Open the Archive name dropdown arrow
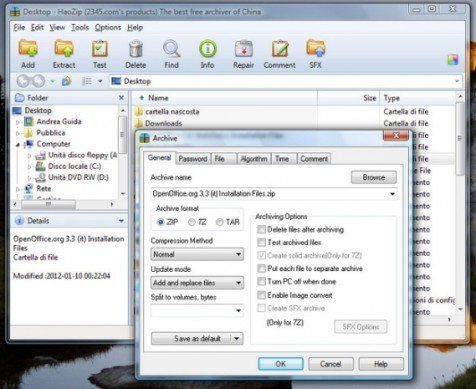Screen dimensions: 476x389 (x=392, y=194)
